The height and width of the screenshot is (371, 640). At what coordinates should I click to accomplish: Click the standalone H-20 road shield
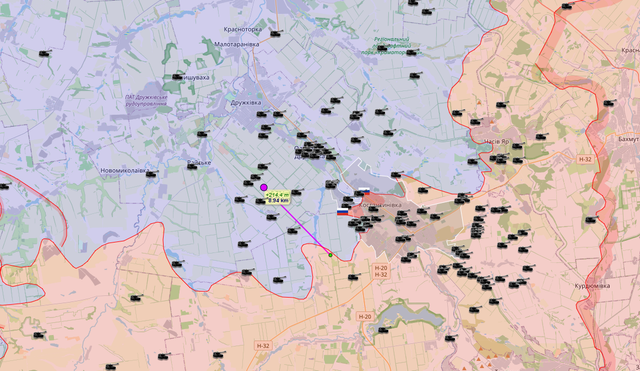[x=365, y=317]
